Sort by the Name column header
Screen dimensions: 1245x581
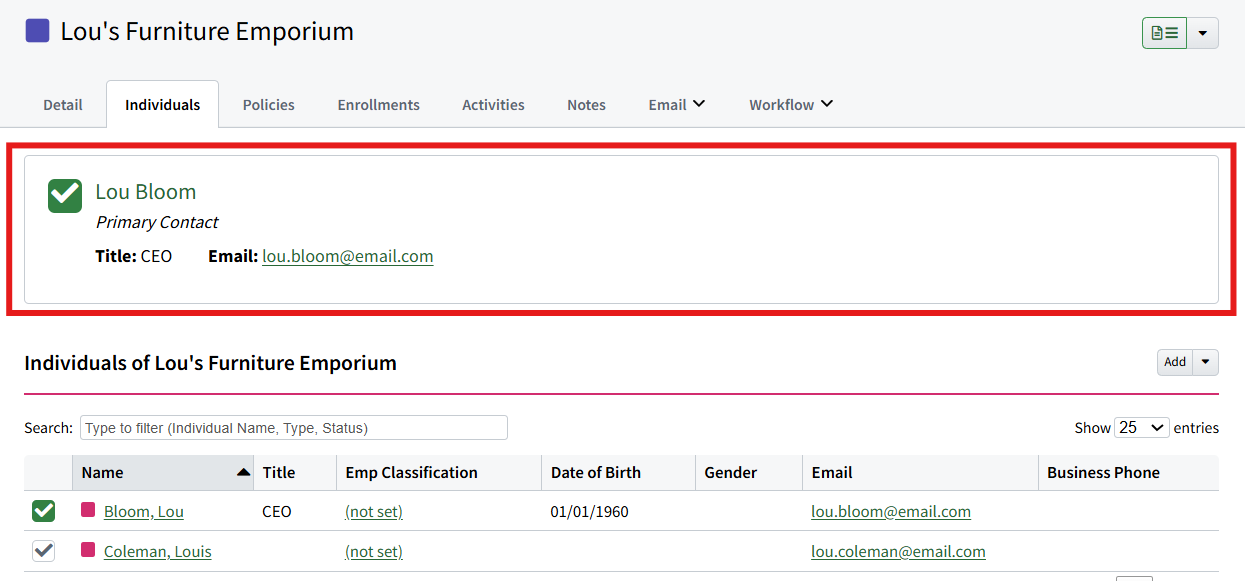tap(163, 473)
